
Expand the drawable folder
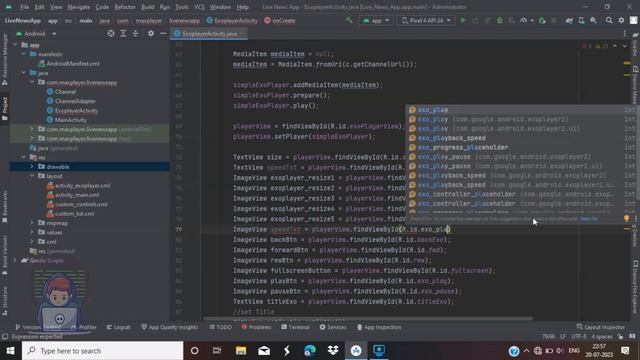(x=32, y=167)
